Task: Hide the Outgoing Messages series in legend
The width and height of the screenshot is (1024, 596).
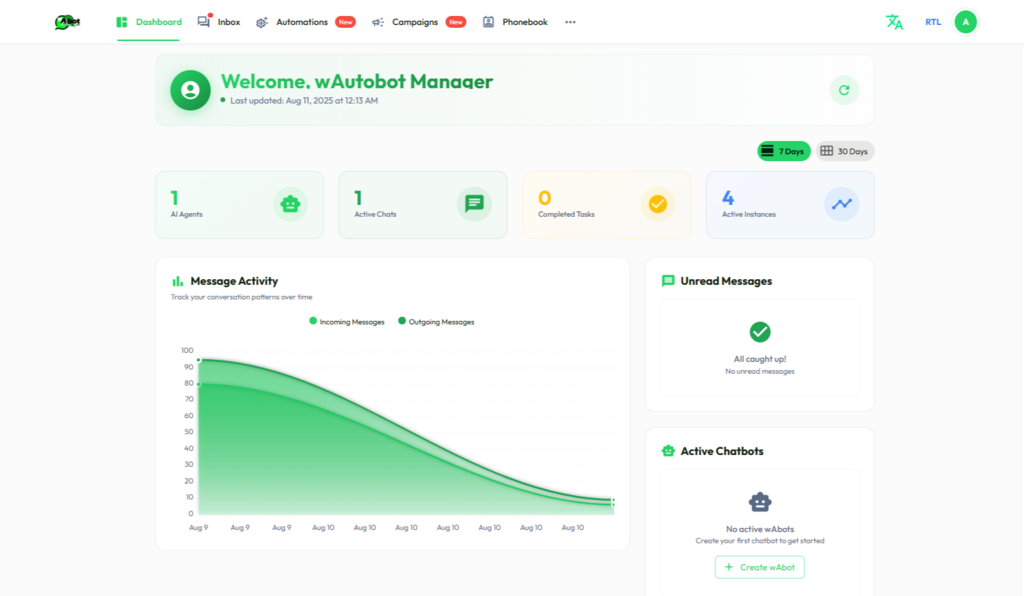Action: tap(402, 321)
